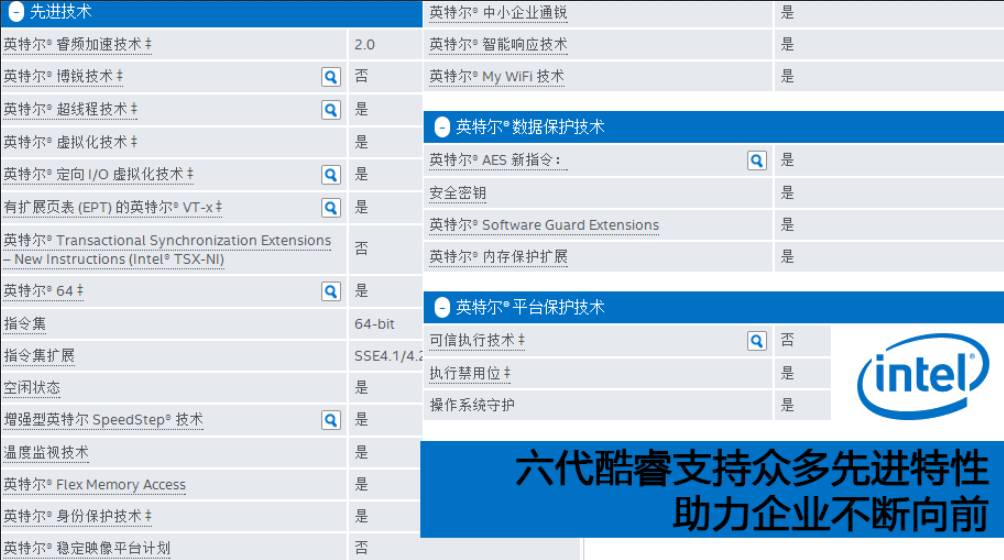This screenshot has height=560, width=1004.
Task: Open search icon for AES 新指令 row
Action: pos(756,160)
